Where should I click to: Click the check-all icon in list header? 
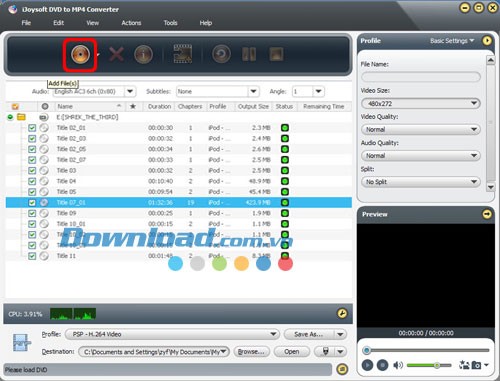[x=15, y=106]
